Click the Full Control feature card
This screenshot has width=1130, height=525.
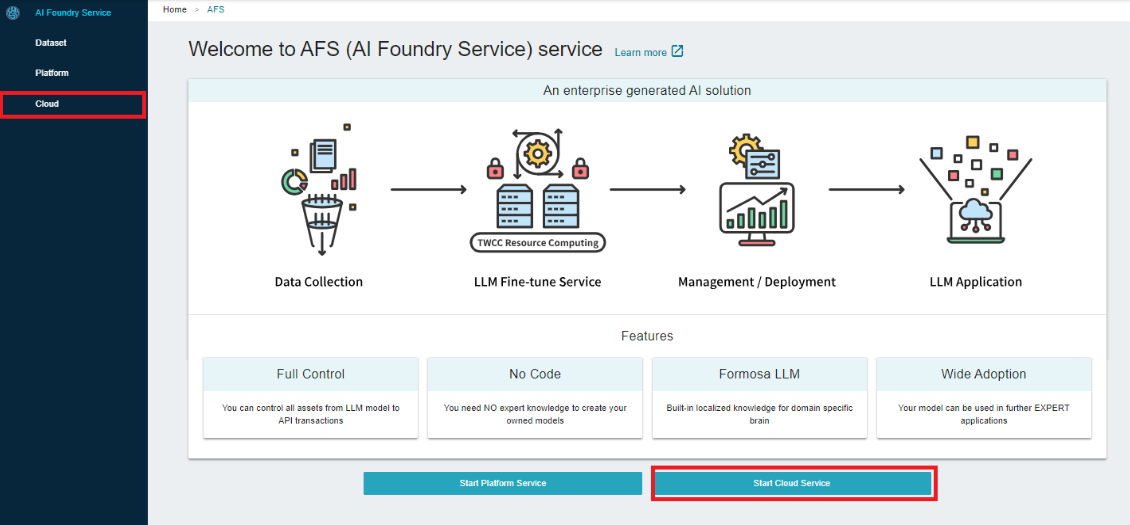[311, 397]
